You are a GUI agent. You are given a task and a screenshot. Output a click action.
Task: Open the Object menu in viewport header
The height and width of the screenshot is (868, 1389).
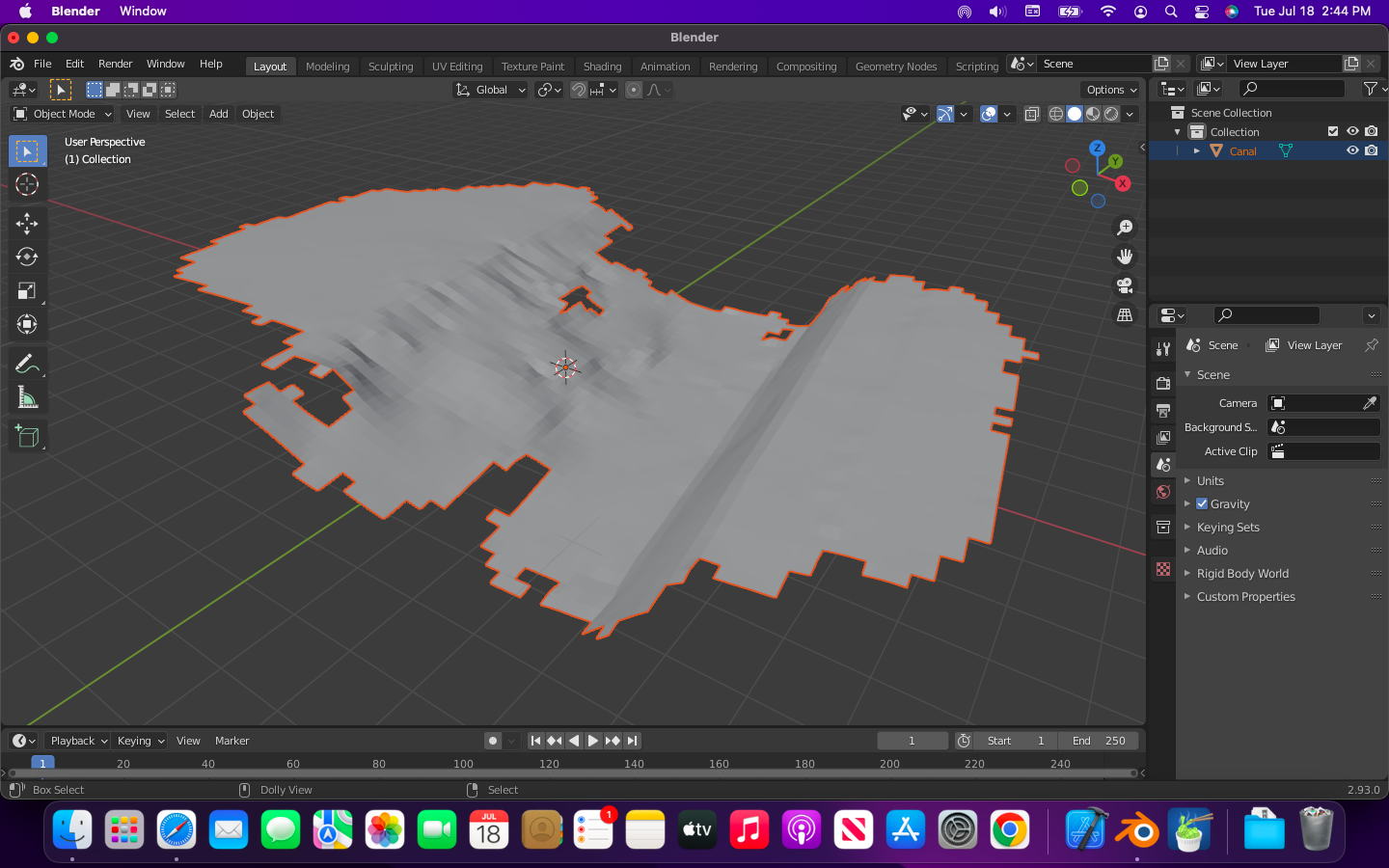tap(259, 114)
